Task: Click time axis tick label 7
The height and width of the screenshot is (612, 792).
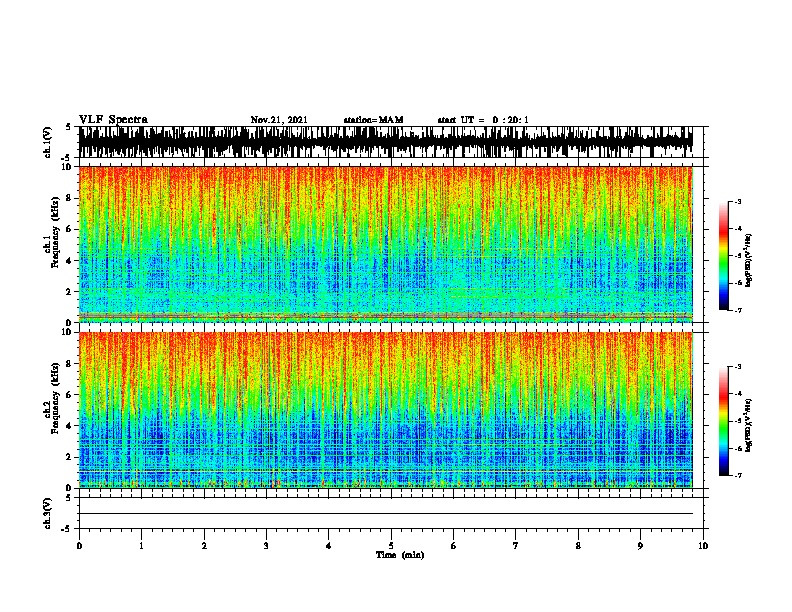Action: click(x=516, y=546)
